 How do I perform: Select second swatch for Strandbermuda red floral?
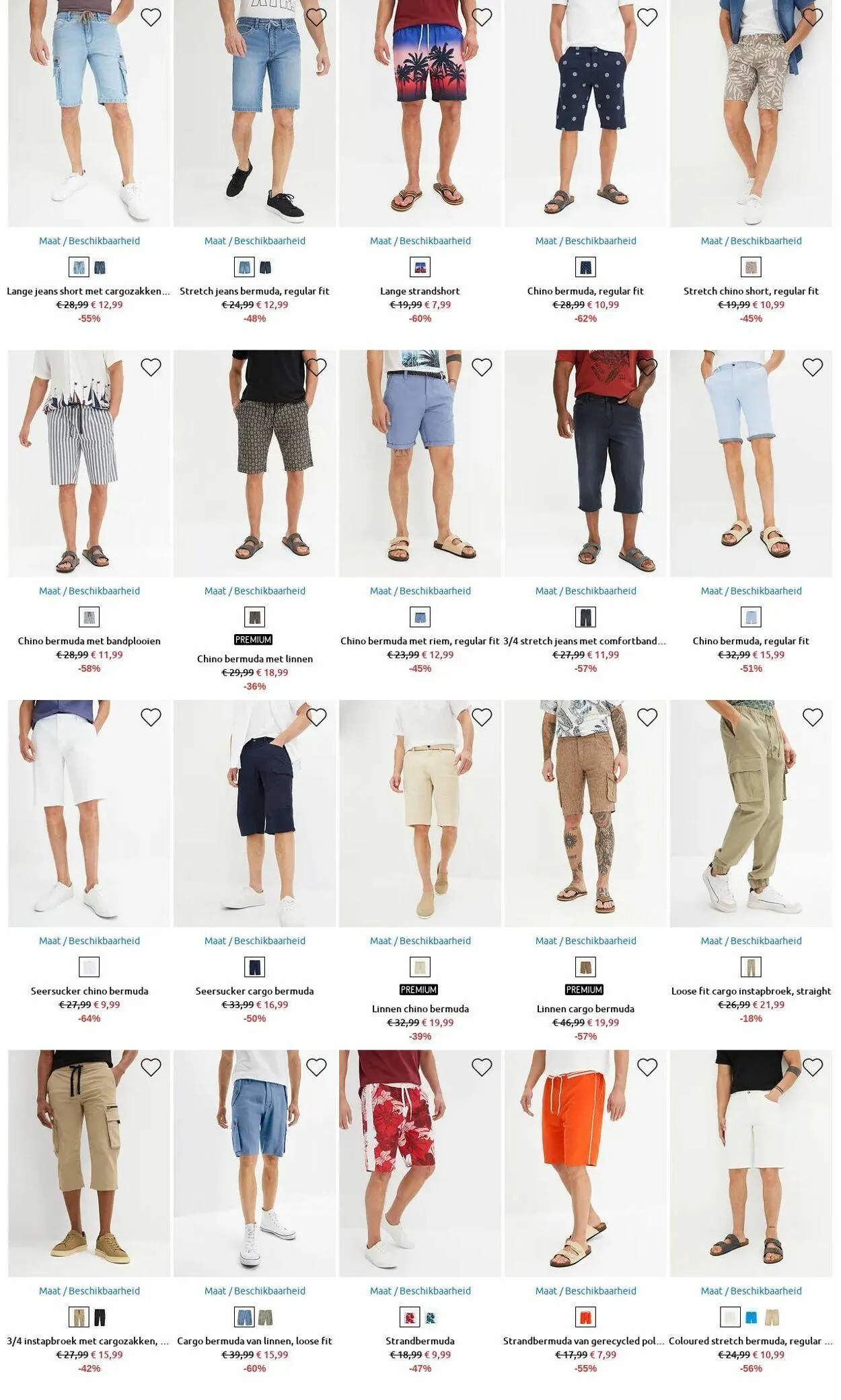tap(431, 1317)
